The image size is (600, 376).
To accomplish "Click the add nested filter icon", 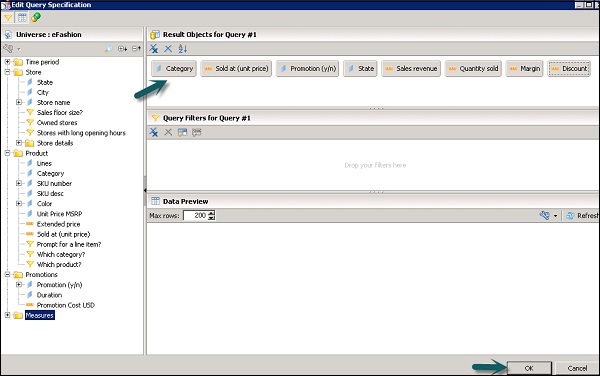I will 183,132.
